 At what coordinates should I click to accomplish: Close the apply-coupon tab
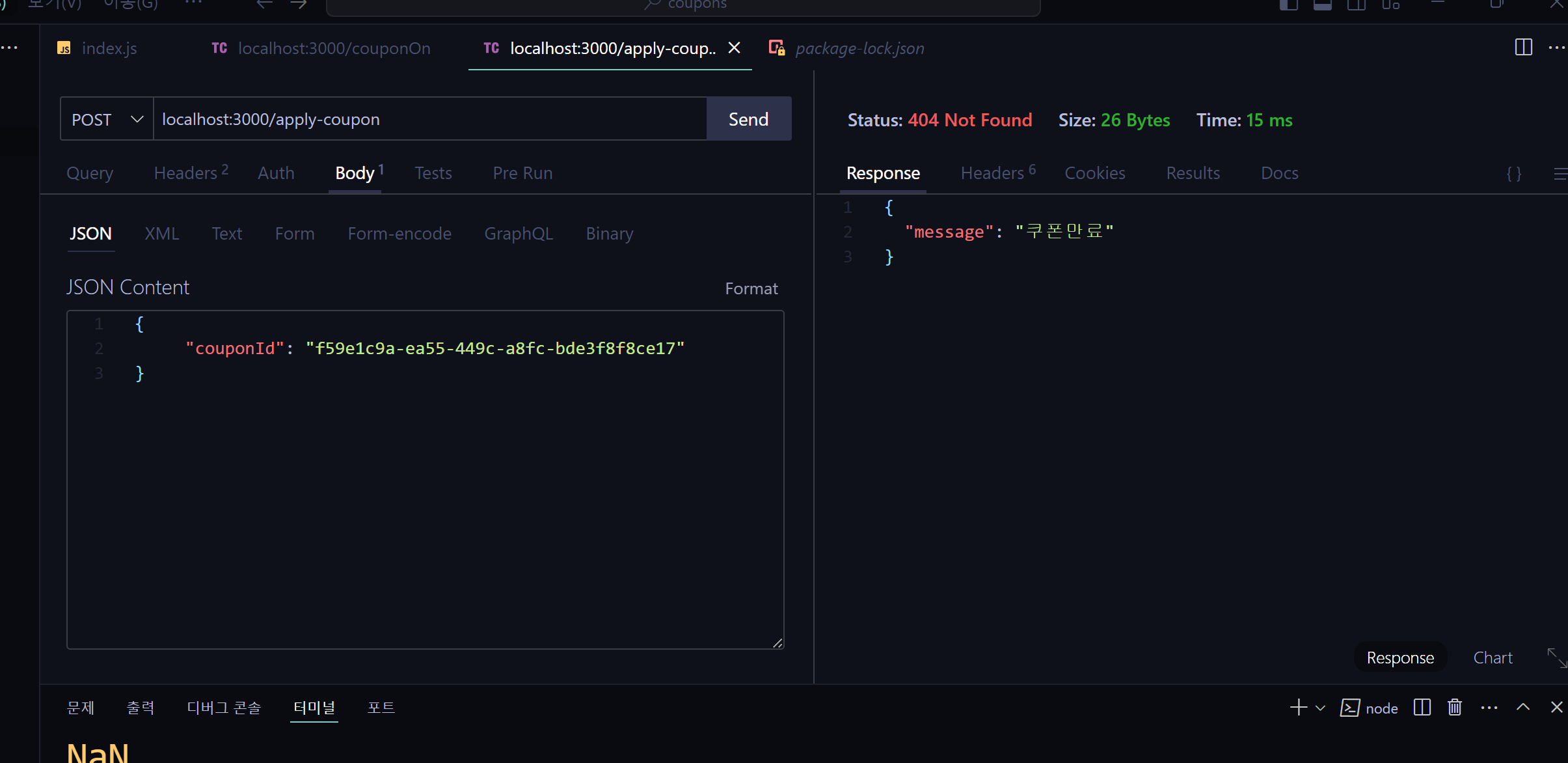[735, 48]
